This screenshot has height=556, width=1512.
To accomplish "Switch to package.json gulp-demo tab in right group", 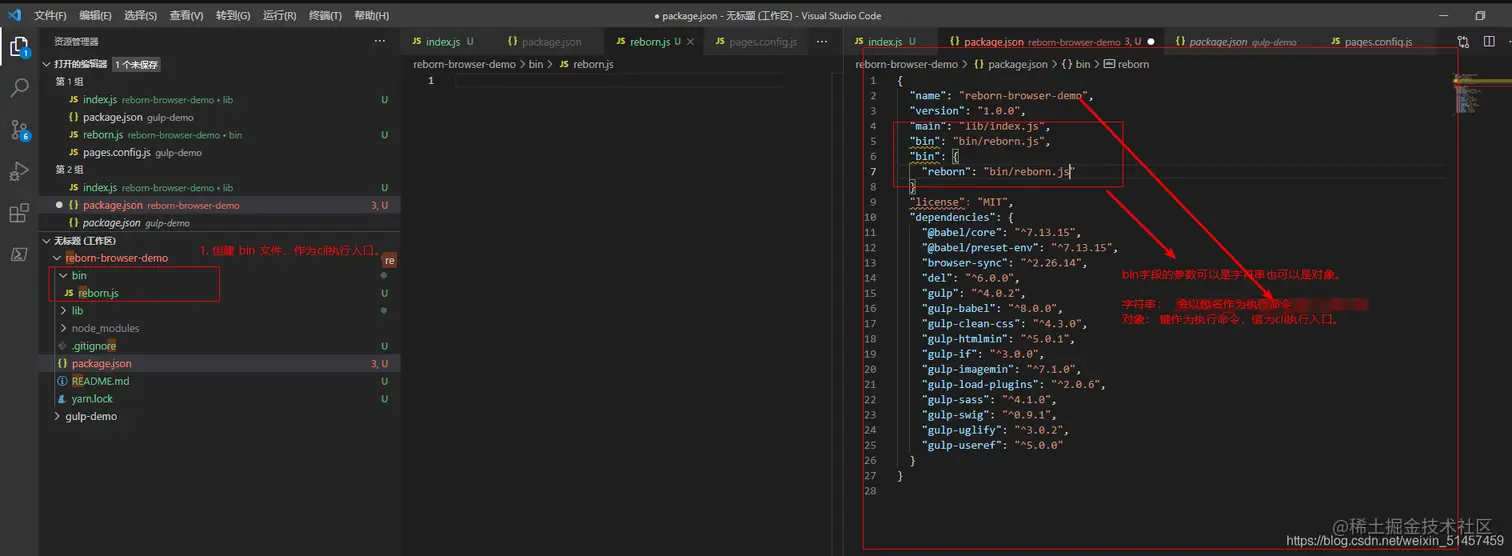I will click(1242, 42).
